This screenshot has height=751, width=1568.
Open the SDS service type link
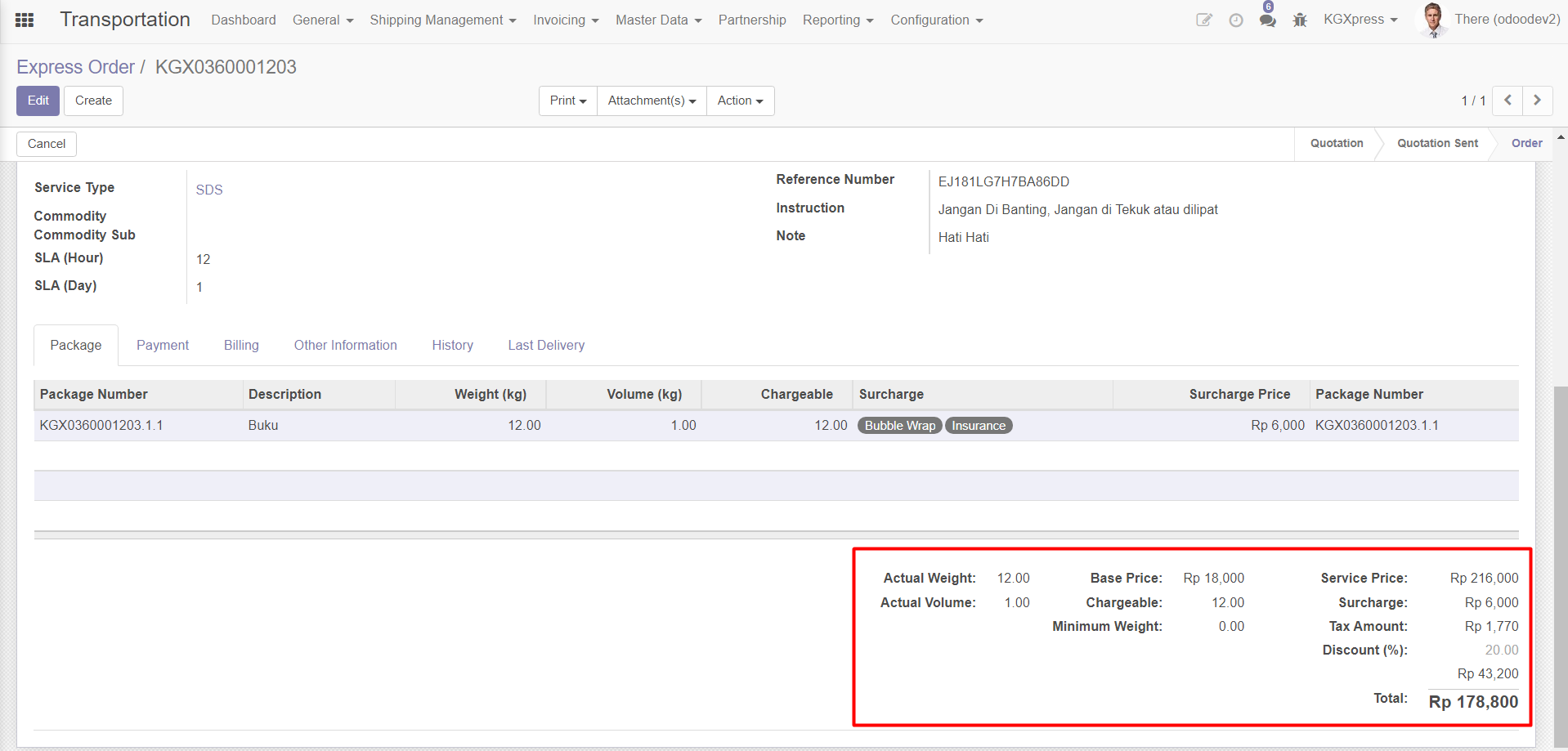[209, 190]
